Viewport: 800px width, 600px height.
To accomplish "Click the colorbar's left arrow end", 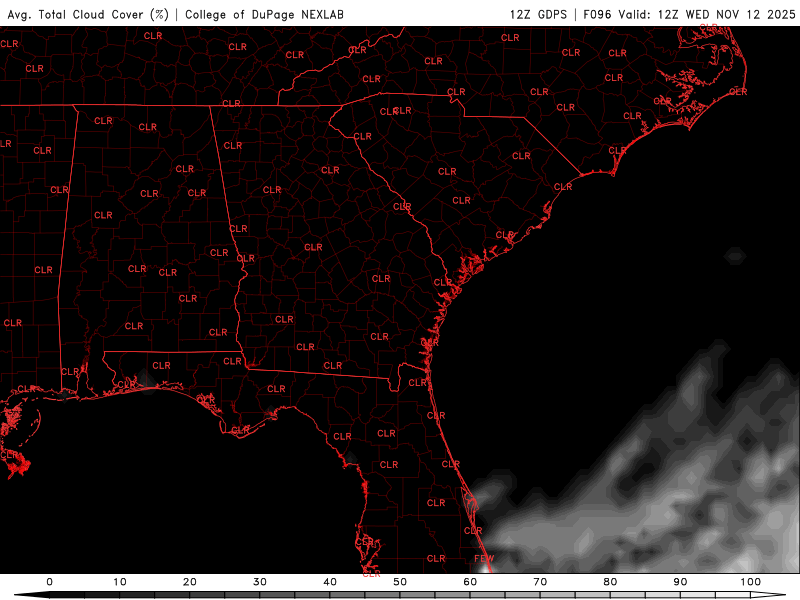I will [31, 595].
